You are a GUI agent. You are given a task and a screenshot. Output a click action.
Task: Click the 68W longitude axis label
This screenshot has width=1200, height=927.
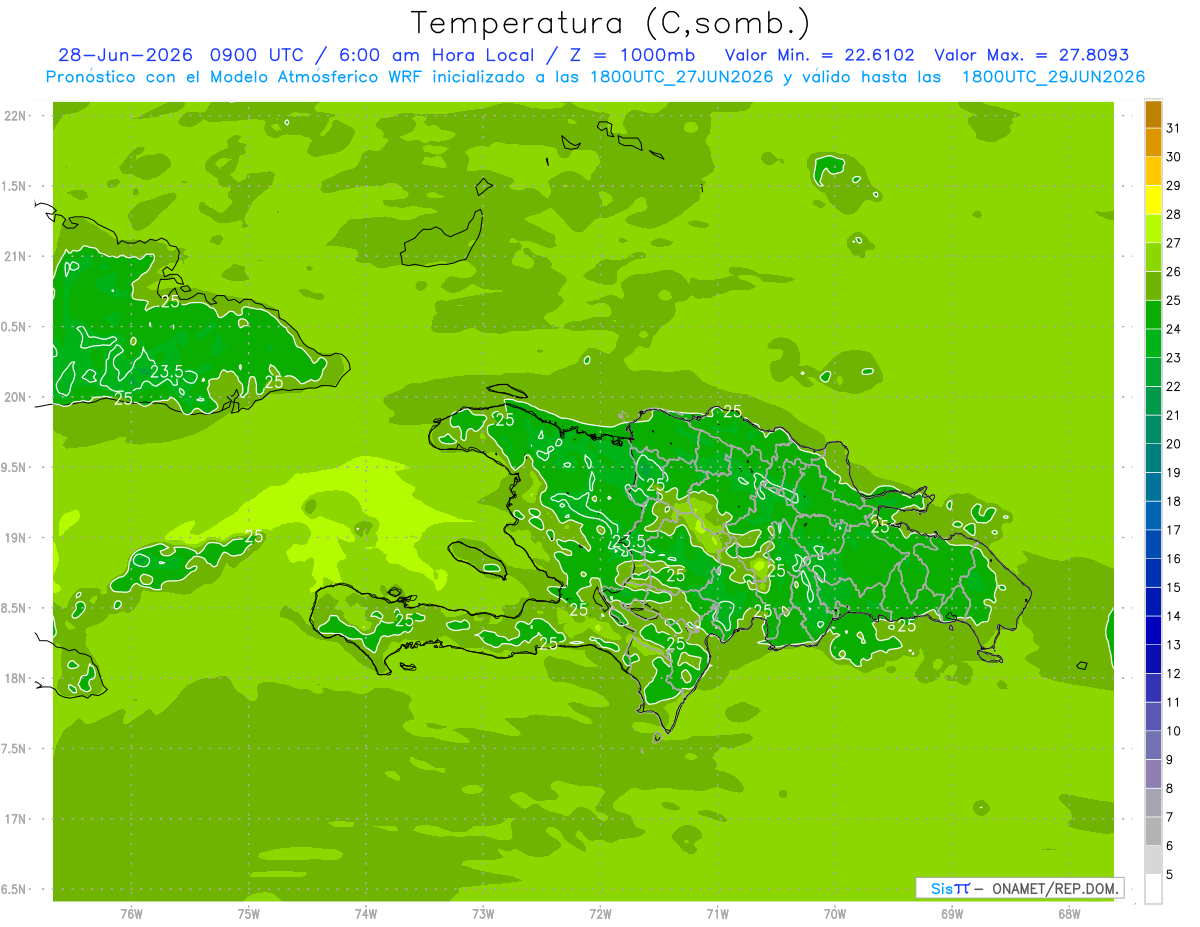(1069, 914)
